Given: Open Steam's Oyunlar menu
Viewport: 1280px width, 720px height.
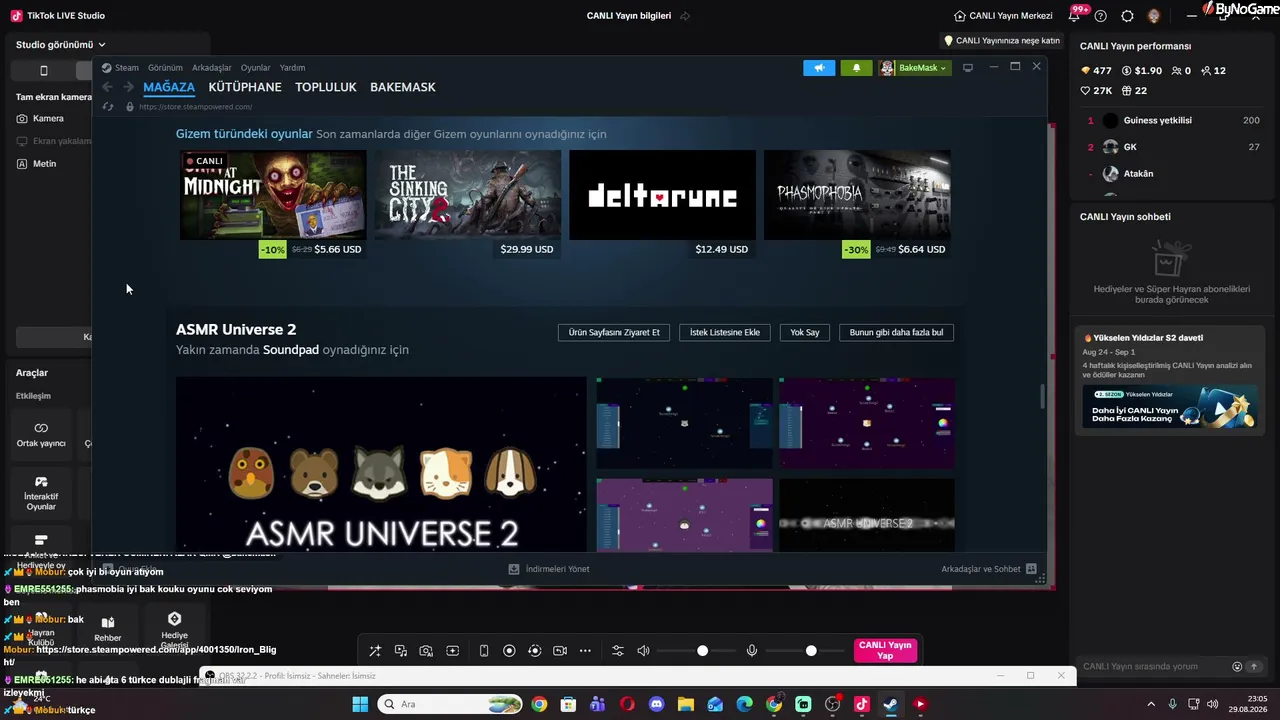Looking at the screenshot, I should [x=255, y=68].
